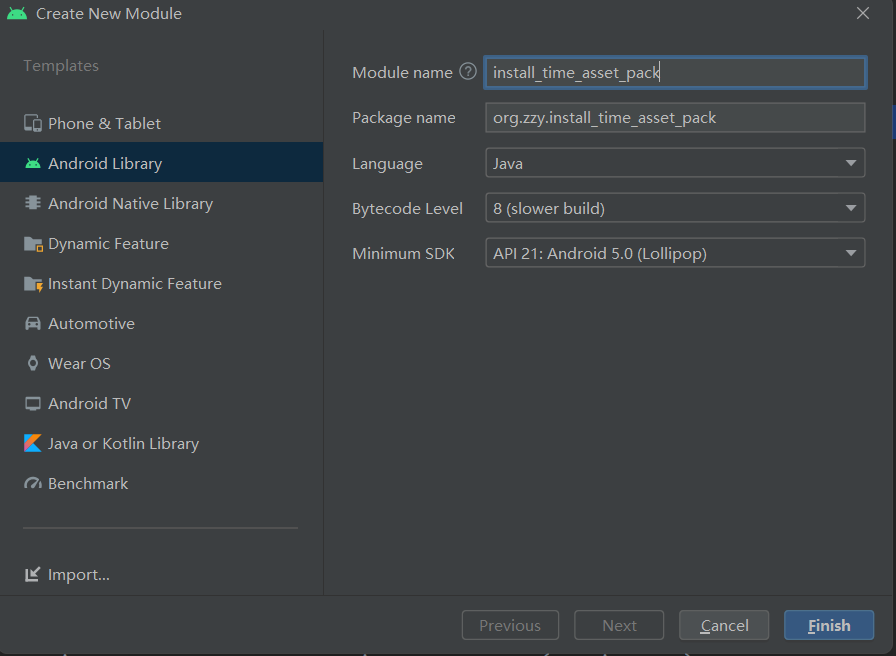Click the Android TV screen icon
Viewport: 896px width, 656px height.
click(x=33, y=404)
